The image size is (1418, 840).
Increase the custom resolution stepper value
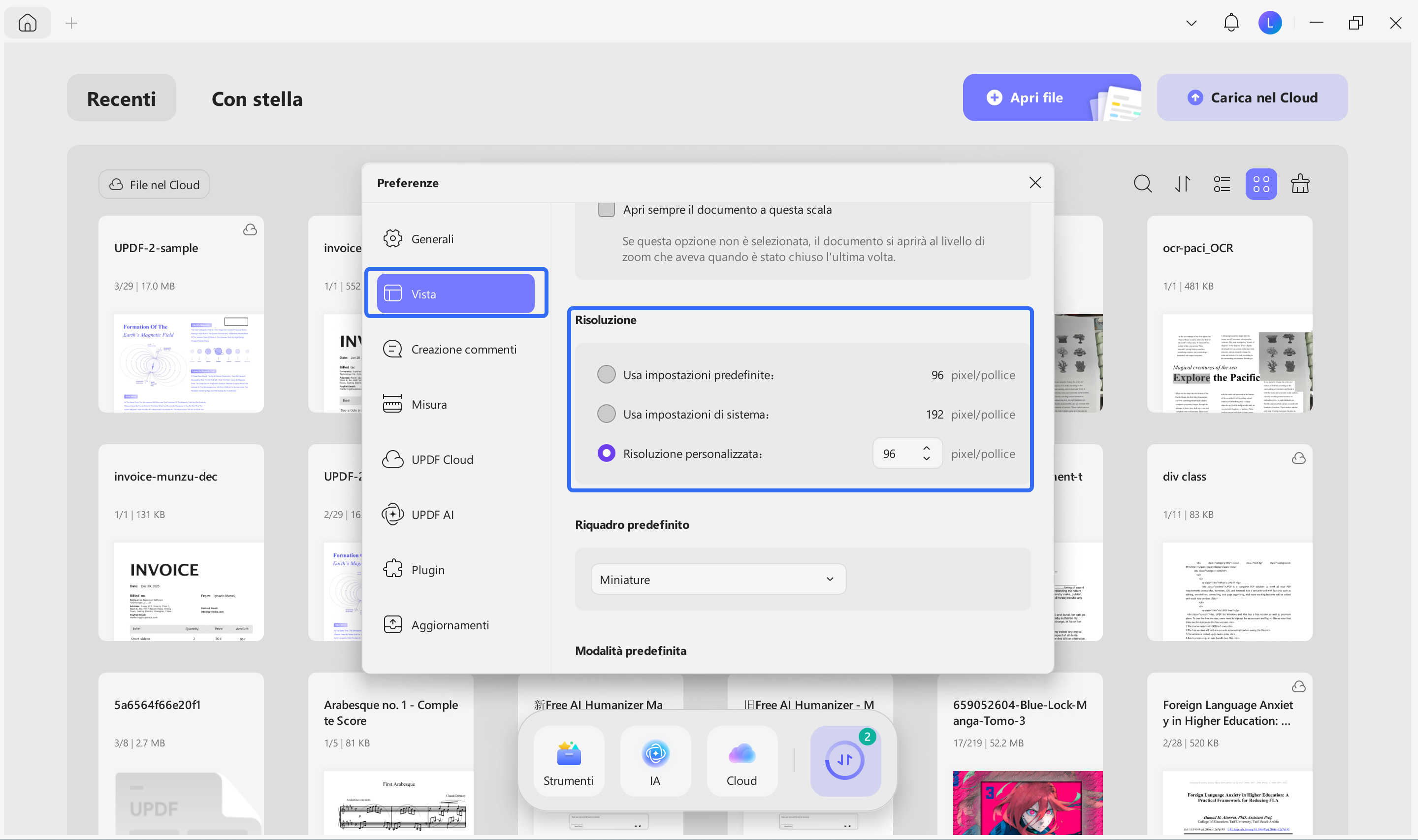coord(926,448)
